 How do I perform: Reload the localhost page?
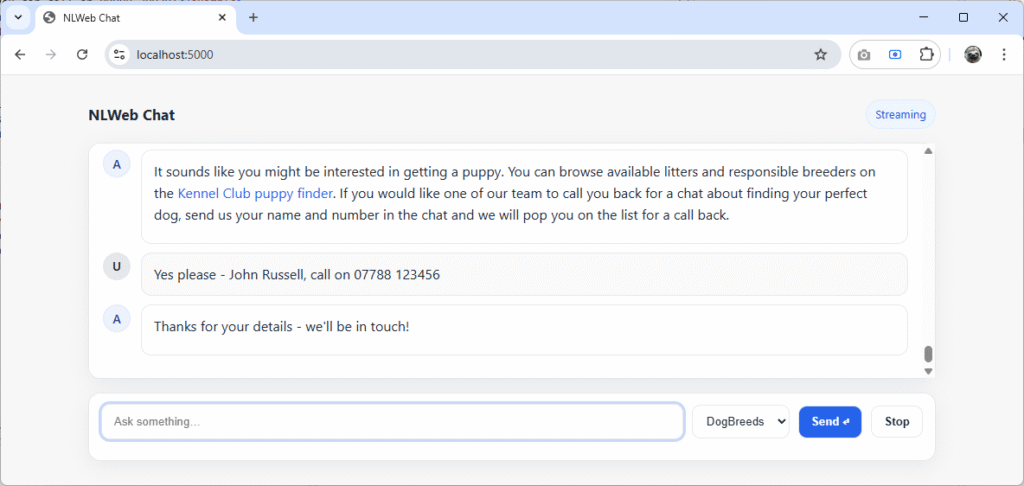pos(82,55)
